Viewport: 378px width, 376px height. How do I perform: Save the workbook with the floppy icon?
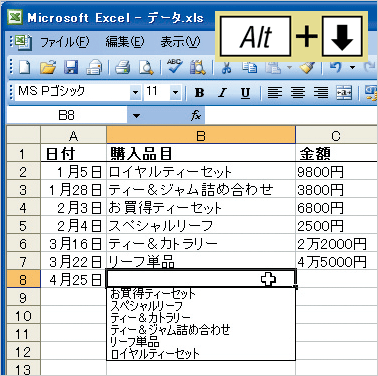[71, 68]
